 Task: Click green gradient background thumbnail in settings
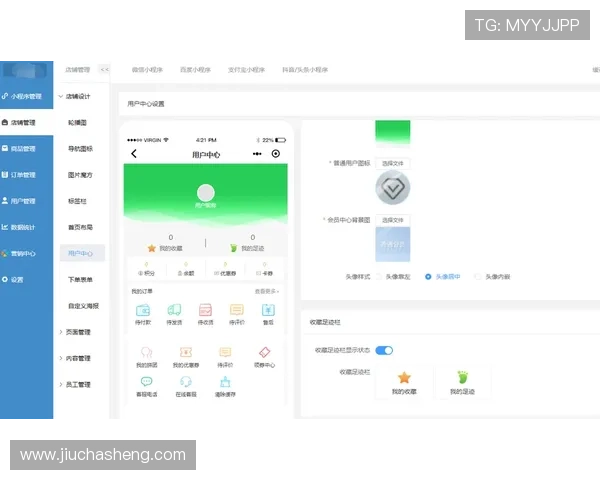click(393, 133)
